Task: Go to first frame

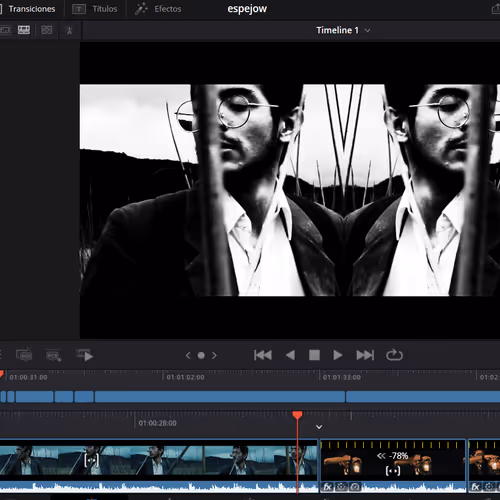Action: pyautogui.click(x=263, y=355)
